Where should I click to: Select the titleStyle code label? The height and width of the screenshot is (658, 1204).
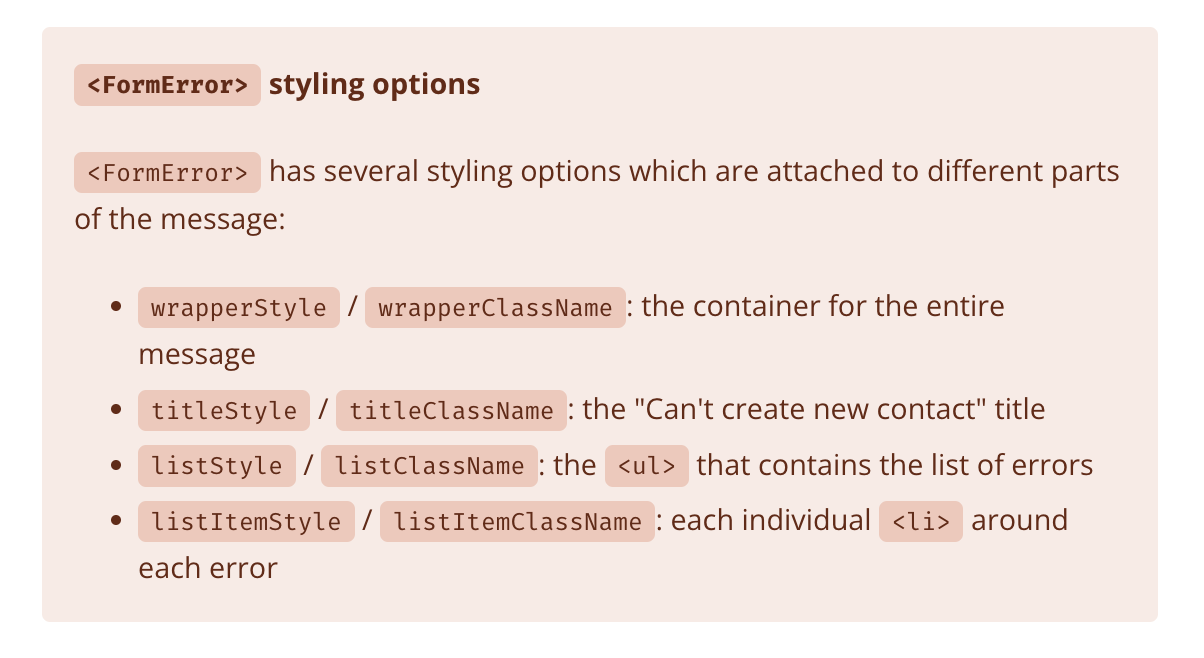coord(224,410)
